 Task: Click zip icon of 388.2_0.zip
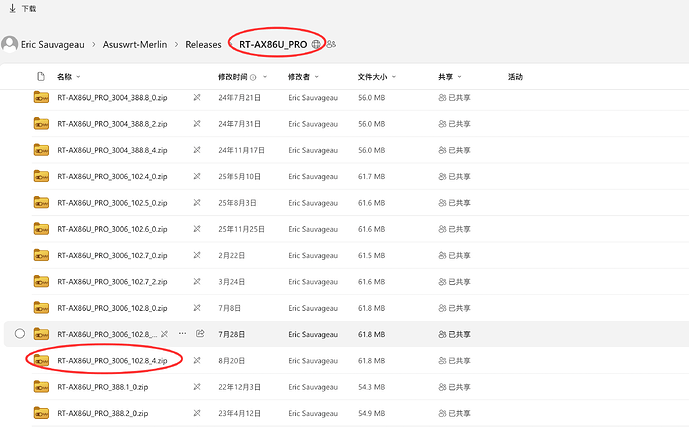[41, 413]
